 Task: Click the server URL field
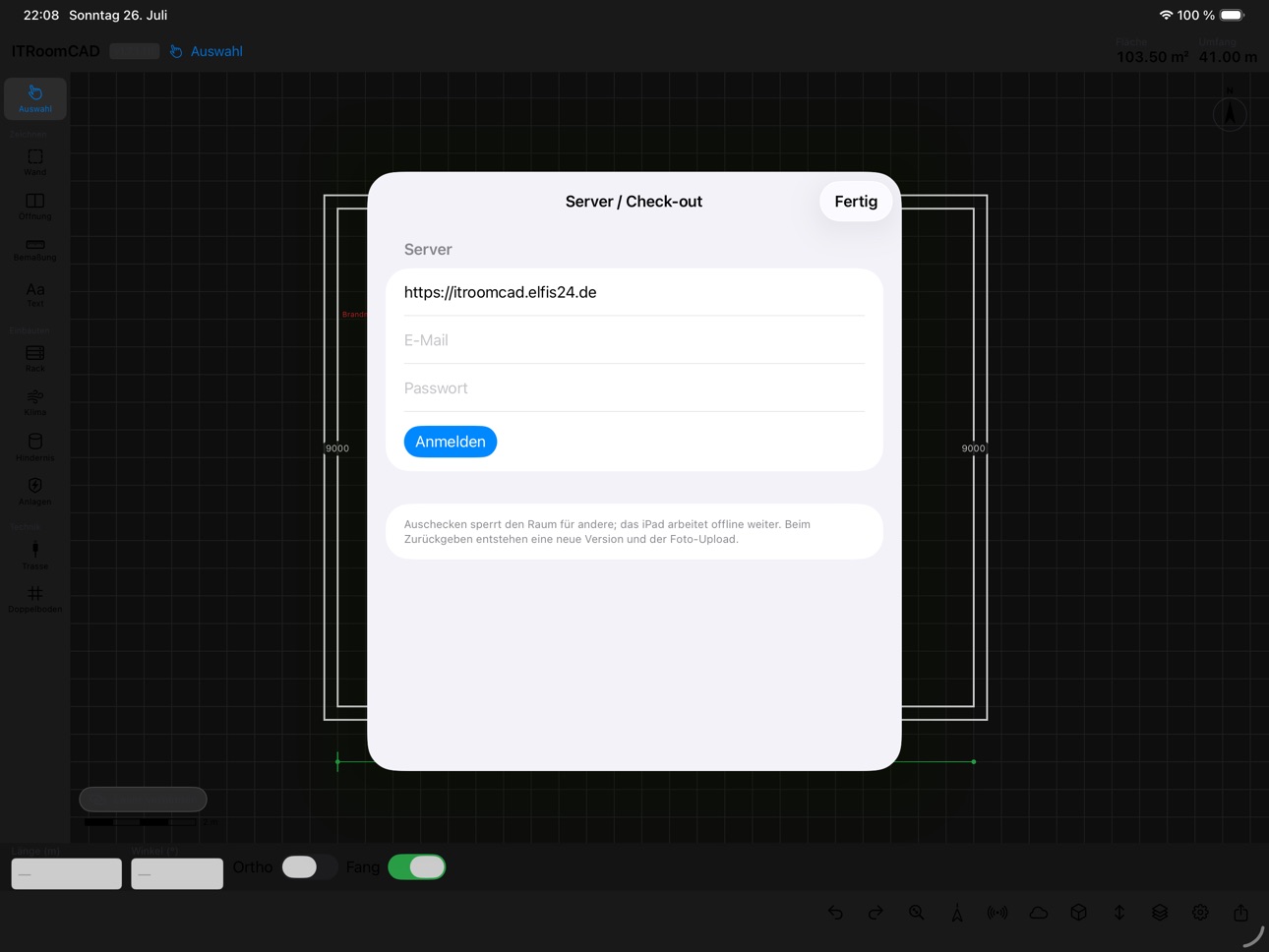634,292
